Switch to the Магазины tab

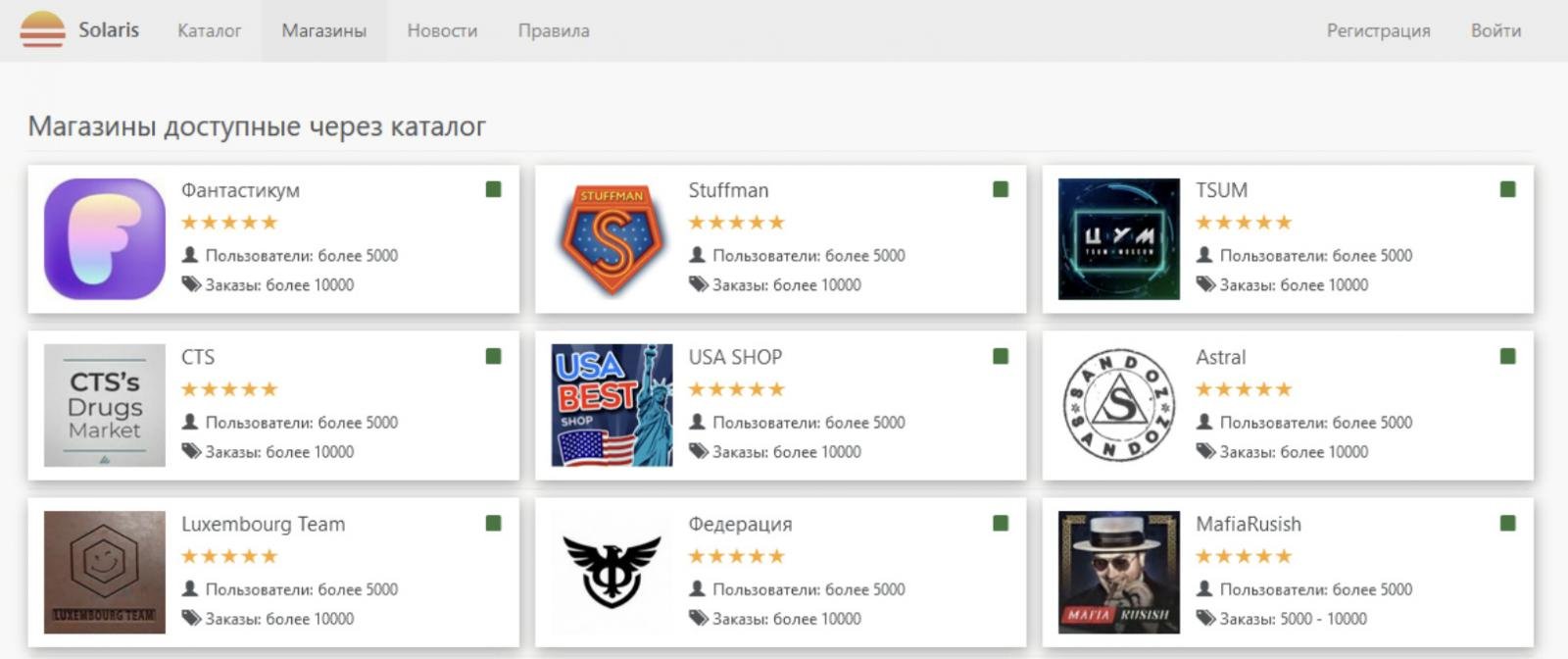323,30
